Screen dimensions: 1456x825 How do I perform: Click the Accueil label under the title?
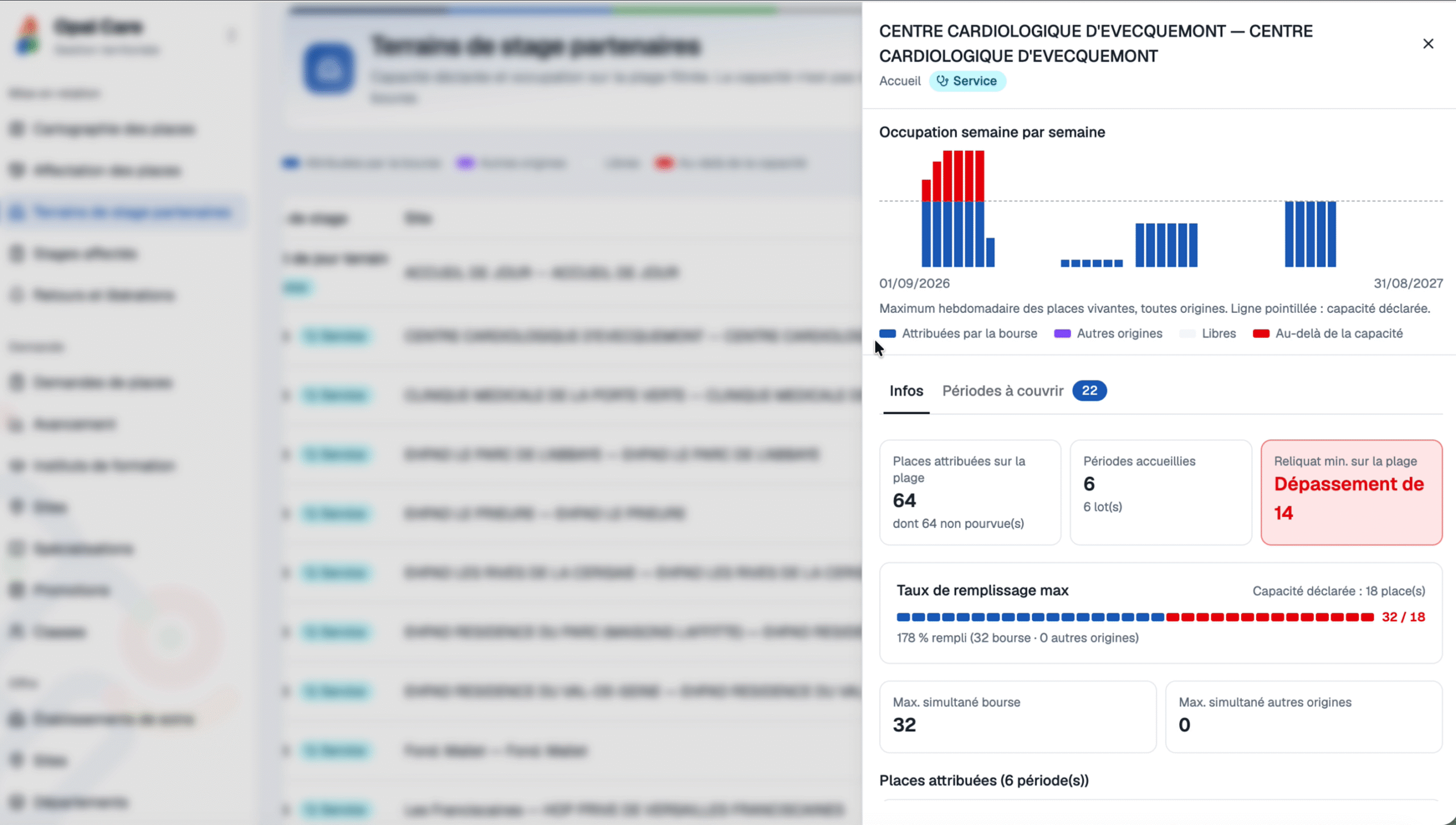900,81
